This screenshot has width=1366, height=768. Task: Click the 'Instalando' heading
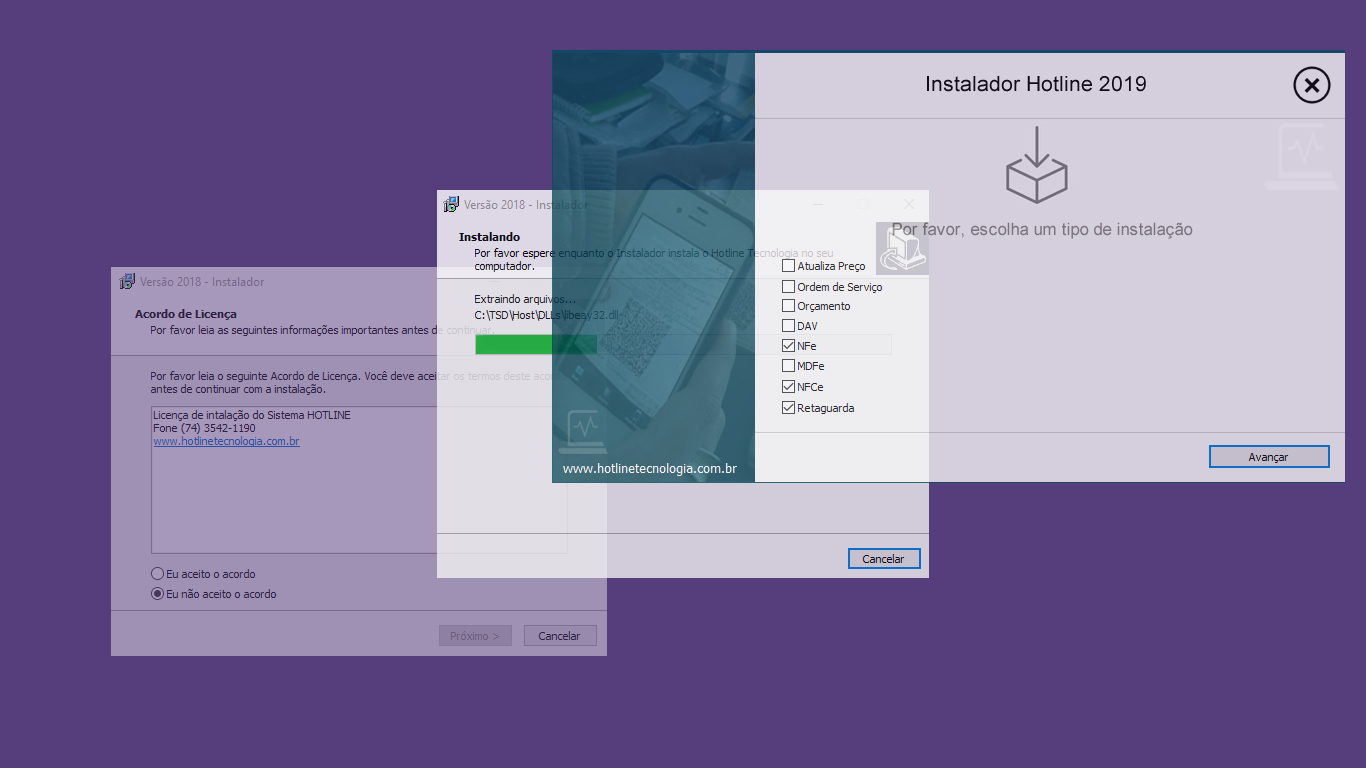tap(490, 237)
